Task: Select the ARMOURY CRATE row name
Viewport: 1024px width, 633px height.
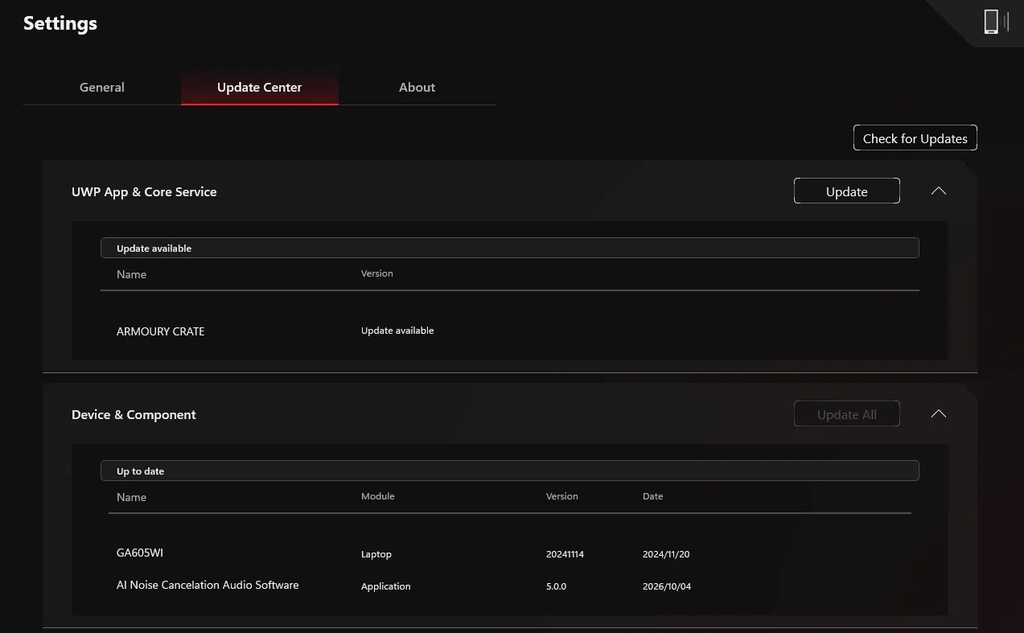Action: point(160,331)
